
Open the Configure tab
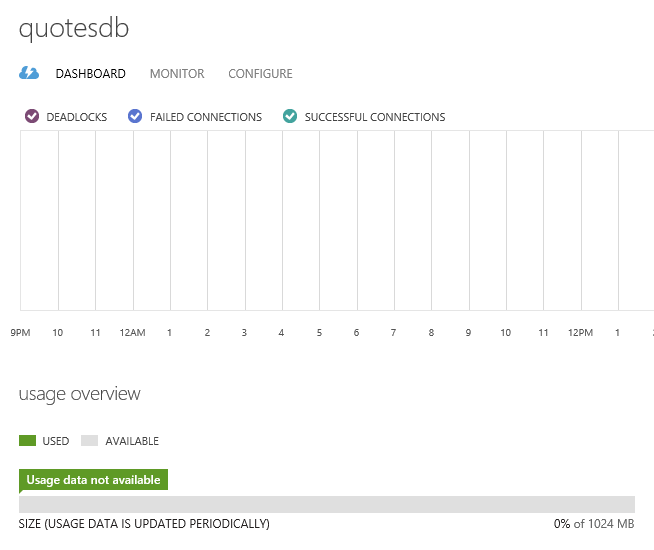[260, 73]
